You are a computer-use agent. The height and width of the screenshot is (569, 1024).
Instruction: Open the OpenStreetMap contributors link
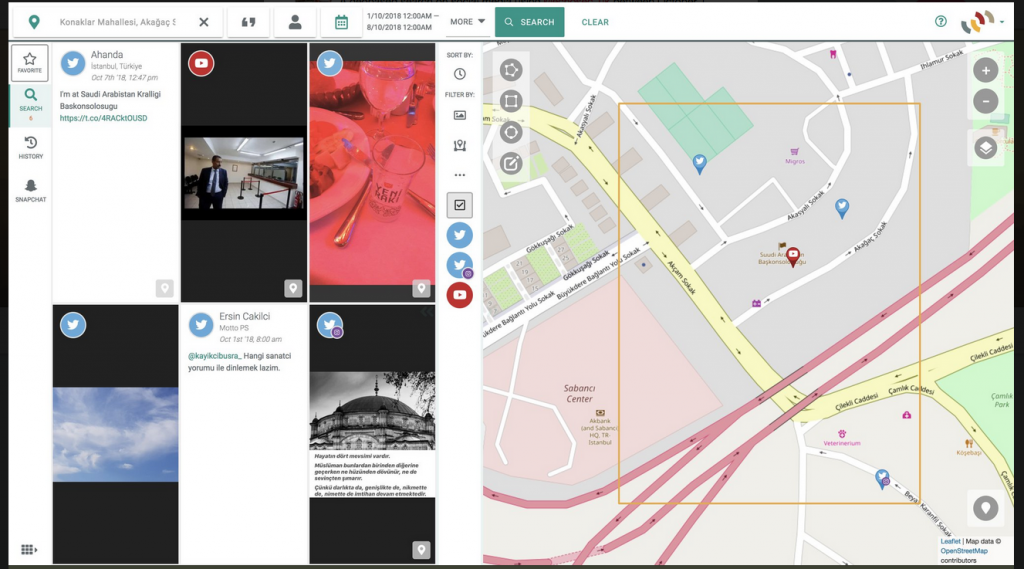click(964, 551)
